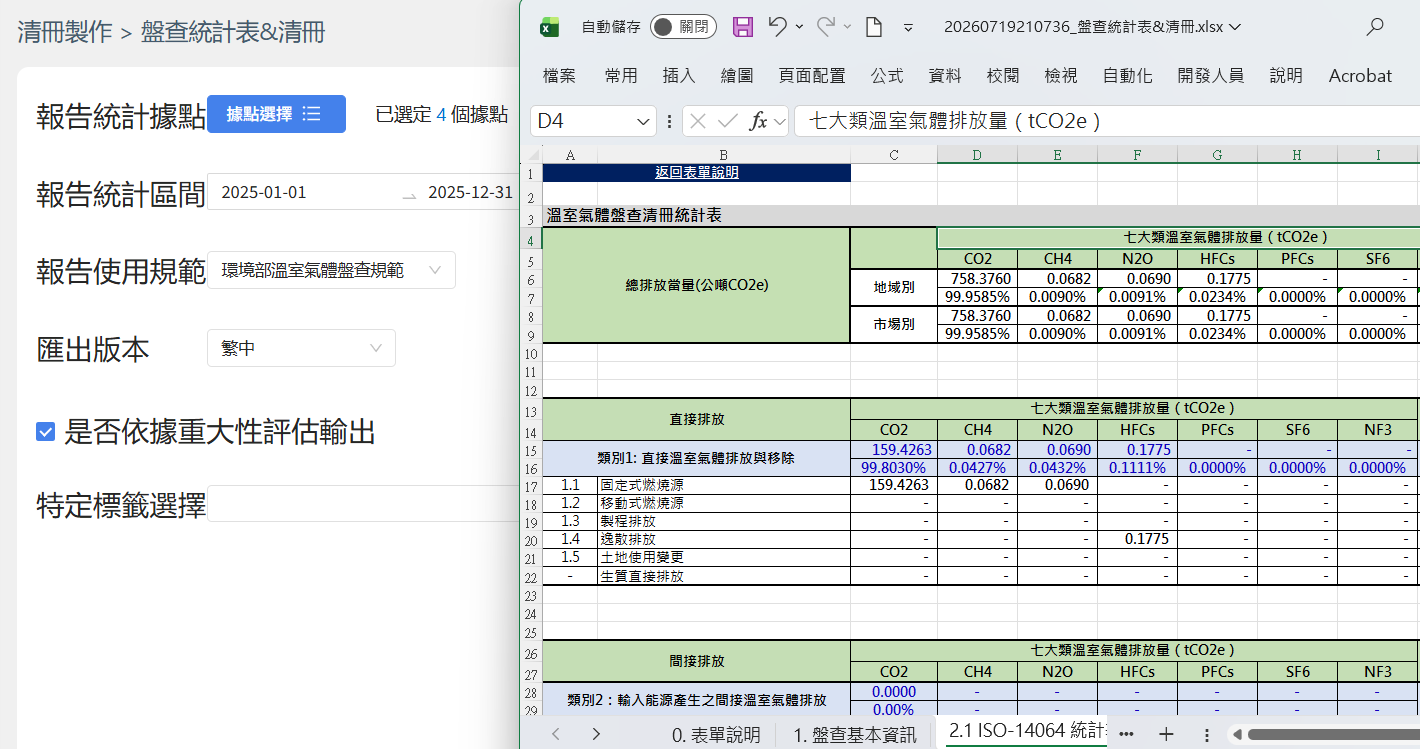Image resolution: width=1420 pixels, height=749 pixels.
Task: Open the 檔案 menu
Action: [x=559, y=75]
